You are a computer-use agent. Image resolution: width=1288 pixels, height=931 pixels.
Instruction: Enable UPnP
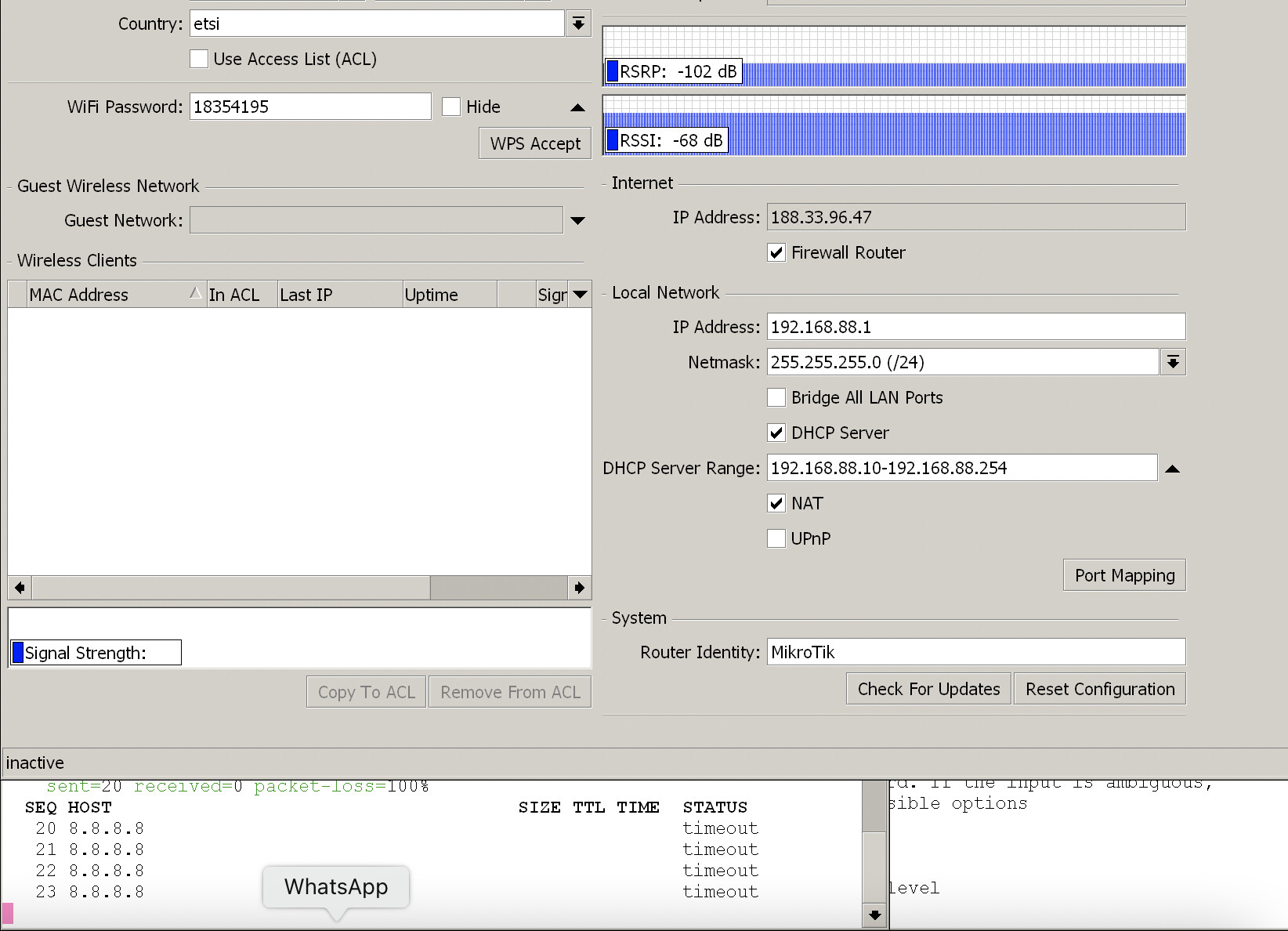pos(776,538)
